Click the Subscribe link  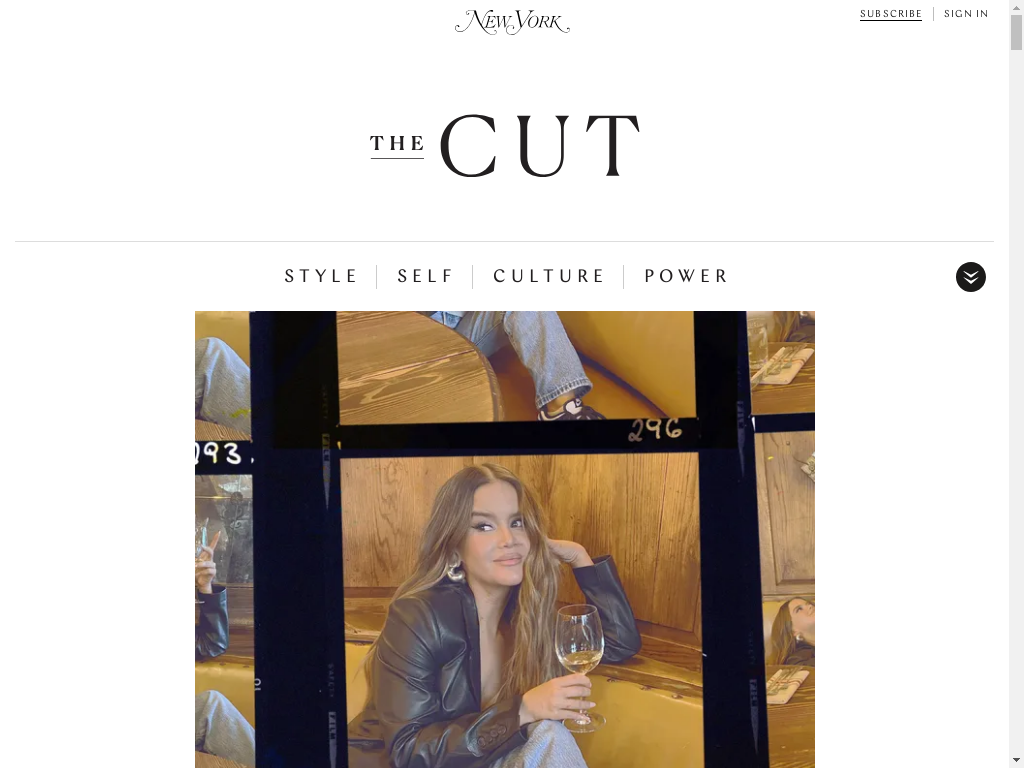coord(891,14)
